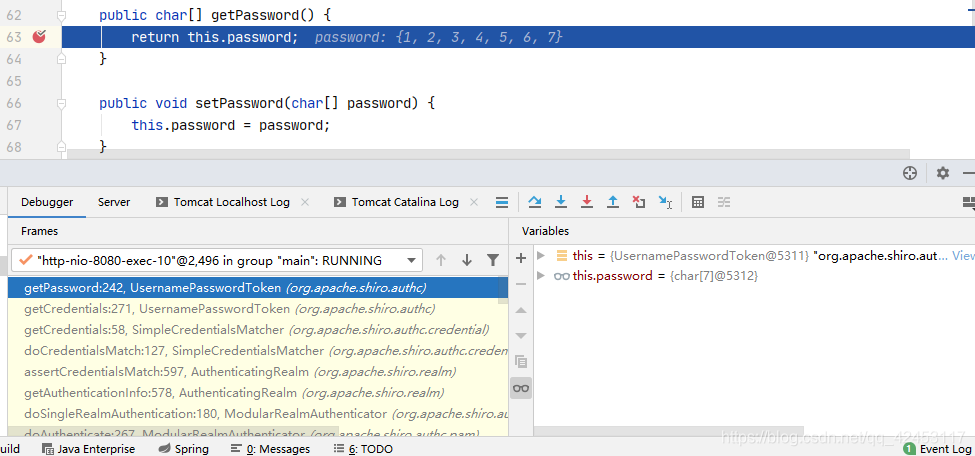
Task: Click the {char[7]@5312} value
Action: tap(714, 275)
